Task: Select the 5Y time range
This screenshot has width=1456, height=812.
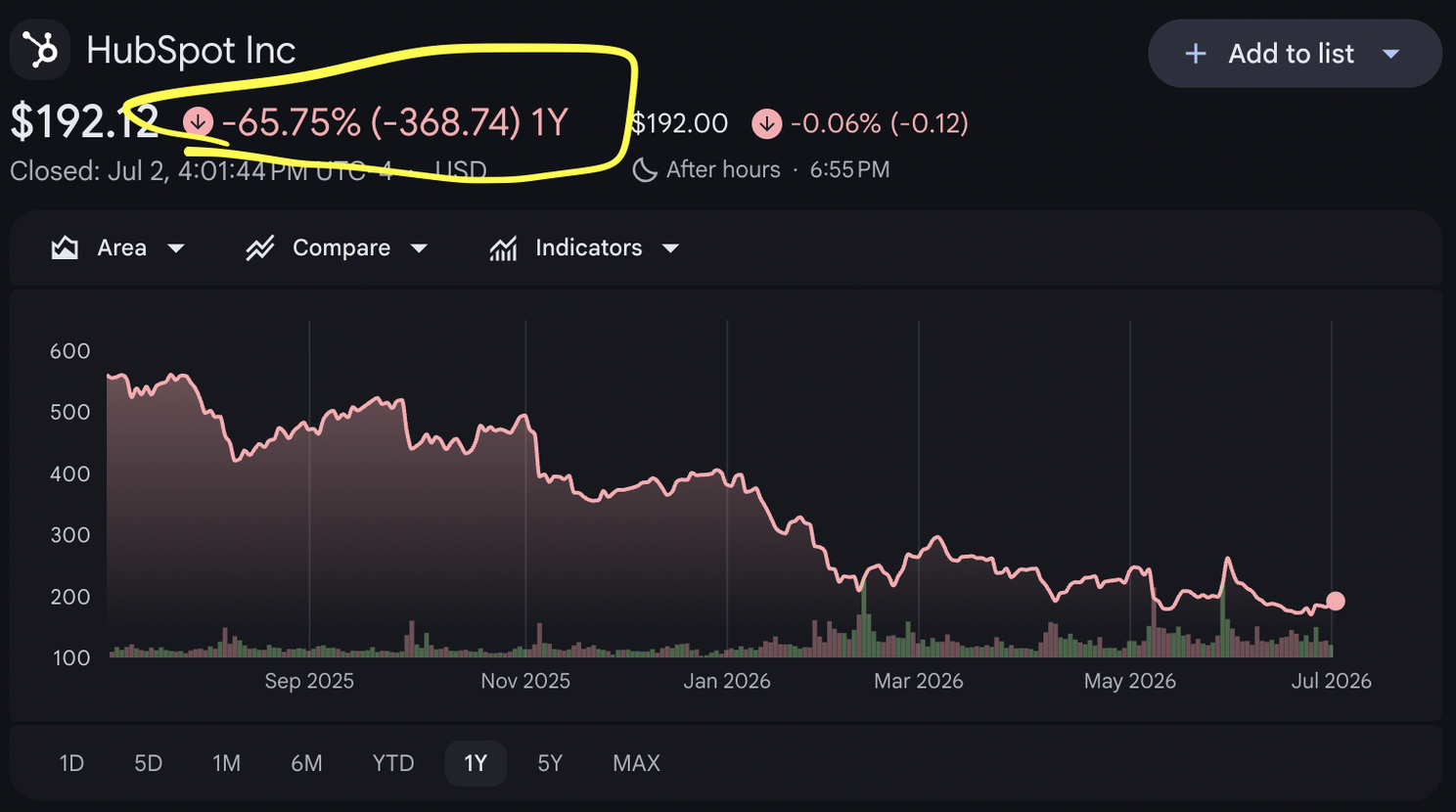Action: pyautogui.click(x=550, y=763)
